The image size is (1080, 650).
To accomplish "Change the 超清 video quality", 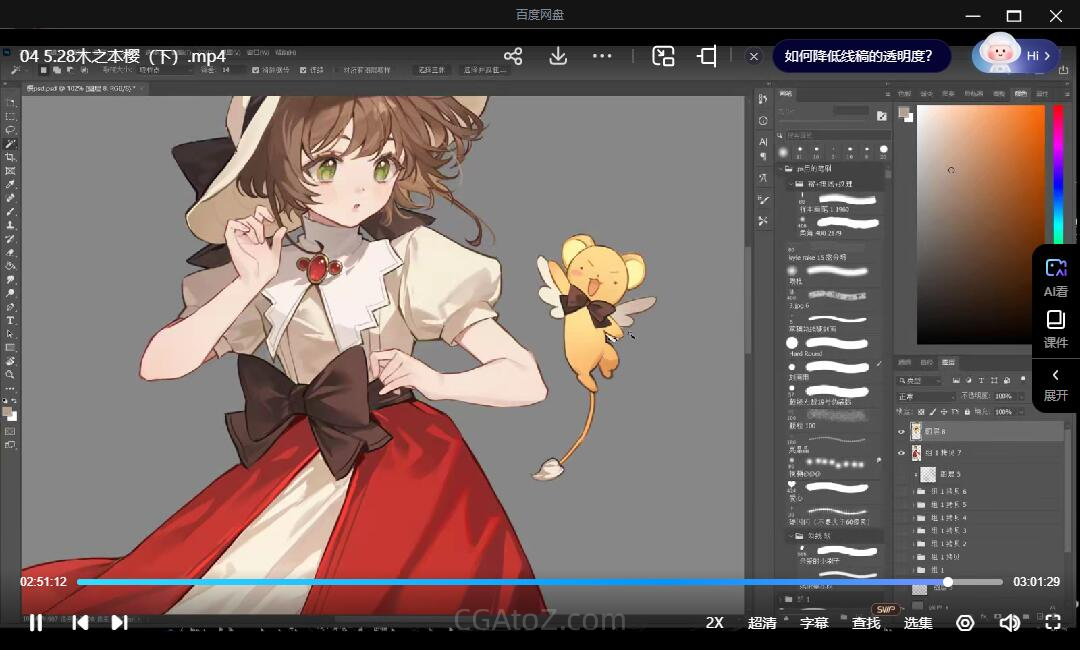I will click(x=762, y=622).
